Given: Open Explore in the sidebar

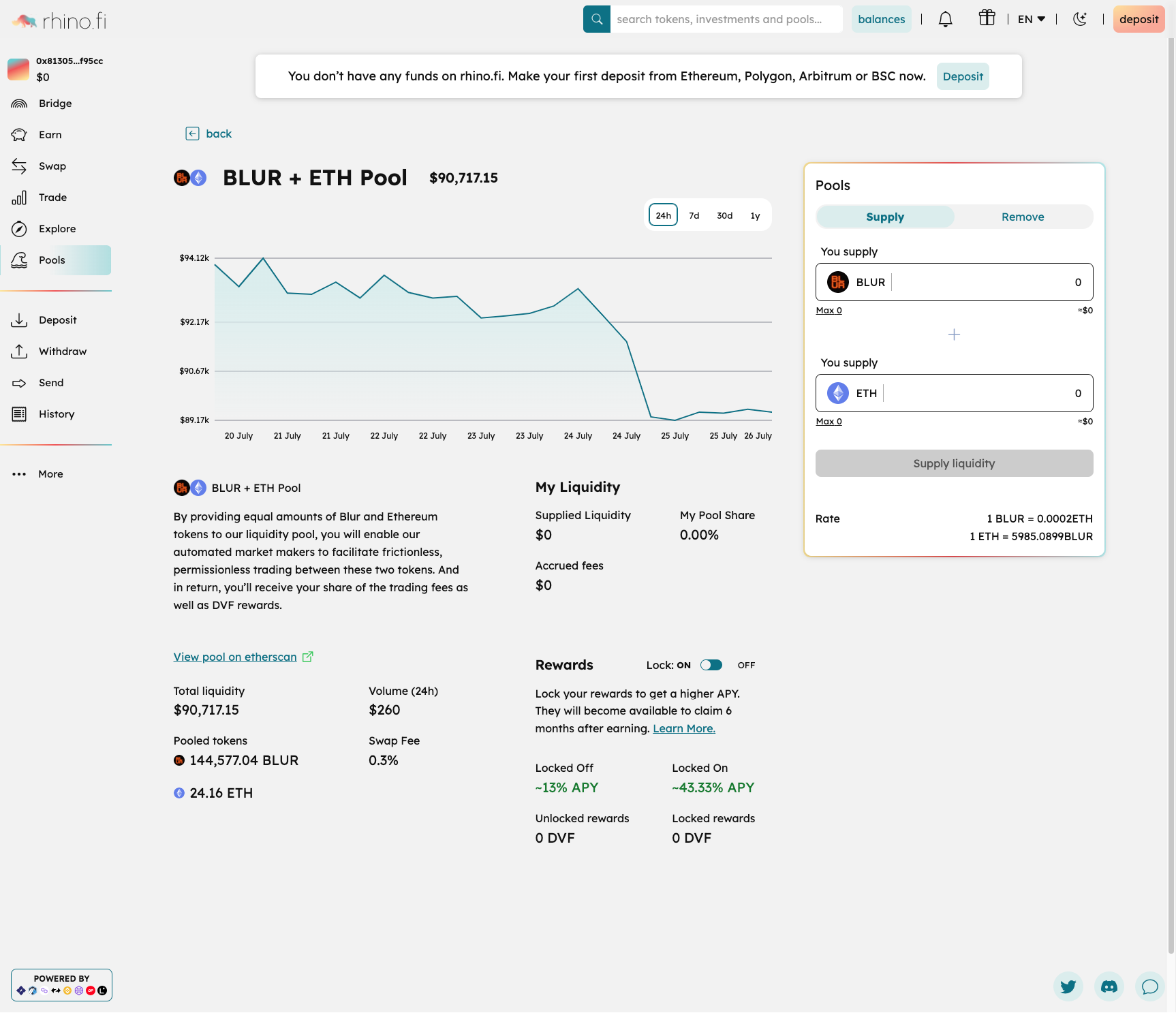Looking at the screenshot, I should pyautogui.click(x=56, y=229).
